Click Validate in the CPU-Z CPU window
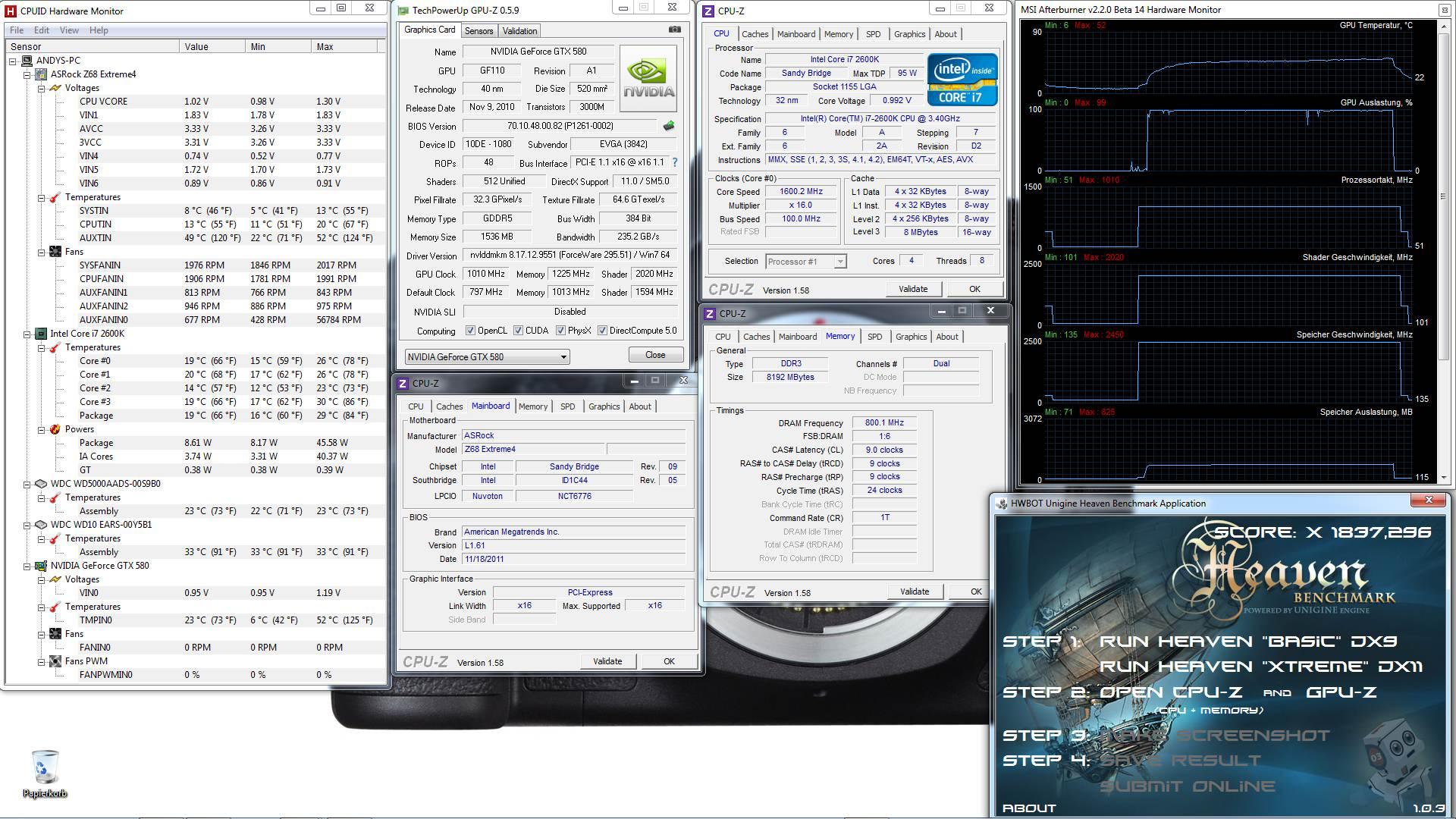 click(x=913, y=289)
